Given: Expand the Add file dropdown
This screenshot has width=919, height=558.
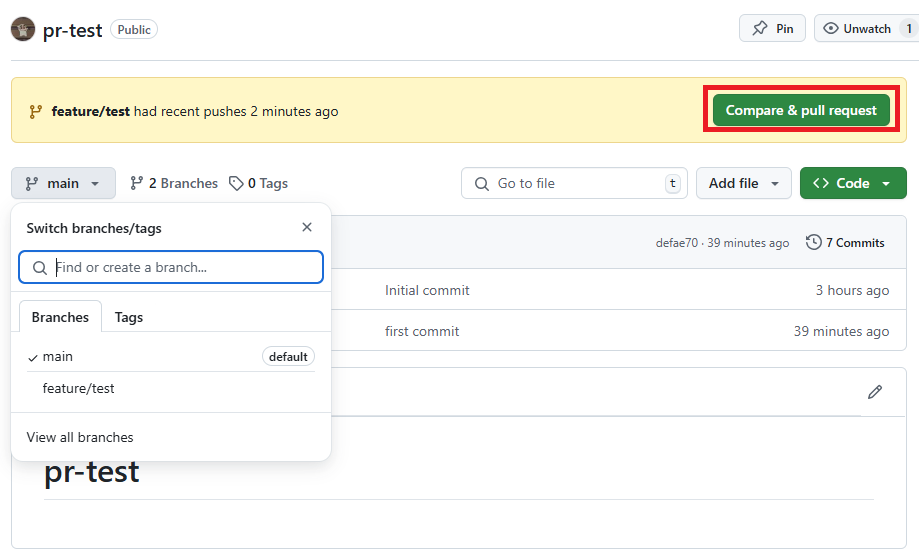Looking at the screenshot, I should pos(743,183).
